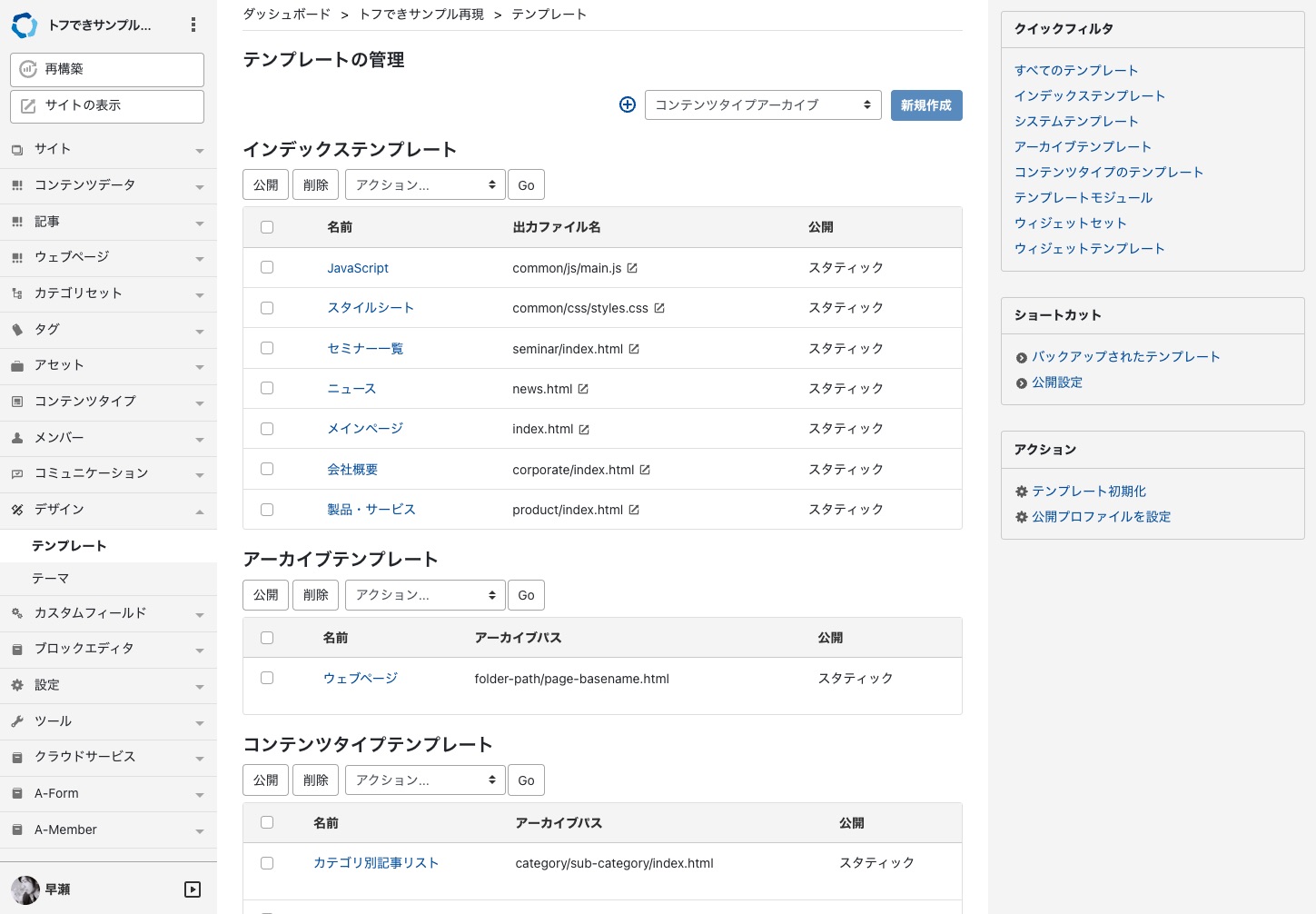Click the 公開設定 shortcut link
The width and height of the screenshot is (1316, 914).
click(1057, 382)
